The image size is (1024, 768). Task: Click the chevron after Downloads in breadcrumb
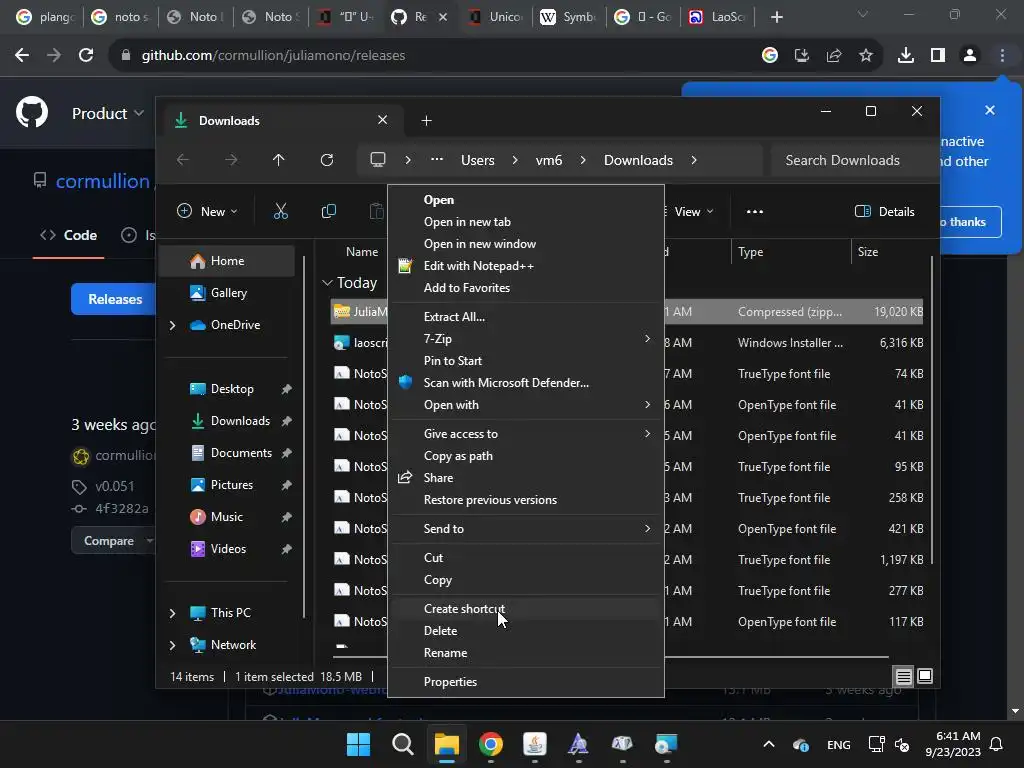tap(694, 160)
